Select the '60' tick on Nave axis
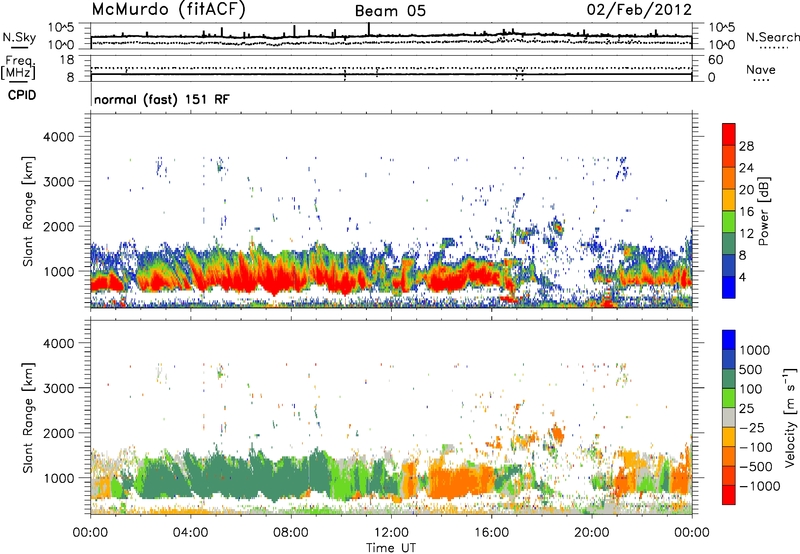Image resolution: width=800 pixels, height=554 pixels. click(715, 60)
